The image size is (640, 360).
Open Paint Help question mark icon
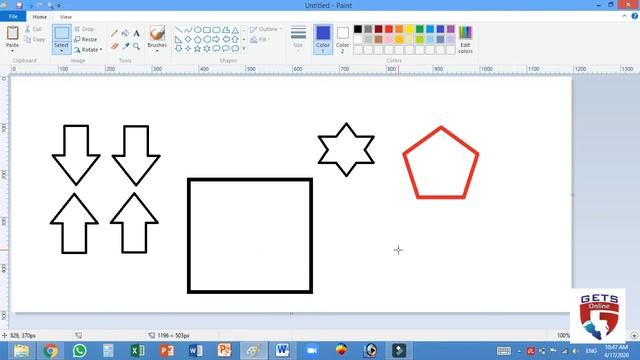click(x=635, y=16)
